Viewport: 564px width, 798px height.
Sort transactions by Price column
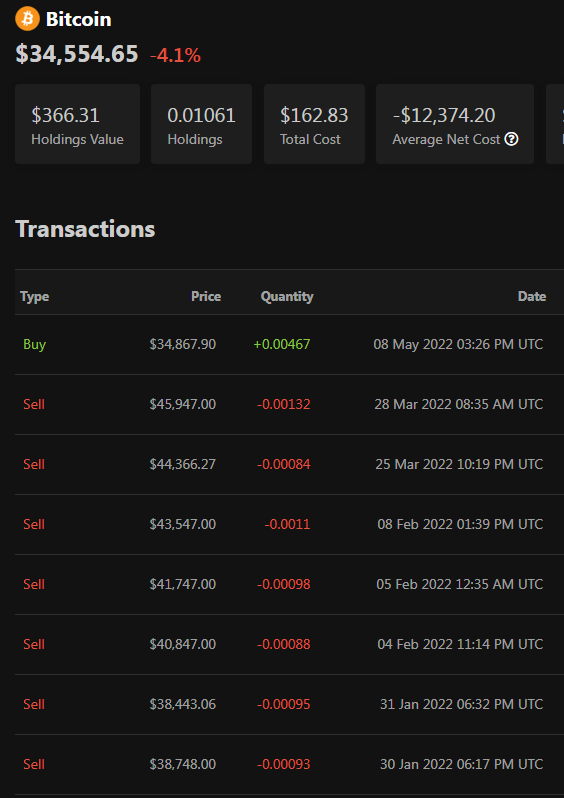(206, 297)
